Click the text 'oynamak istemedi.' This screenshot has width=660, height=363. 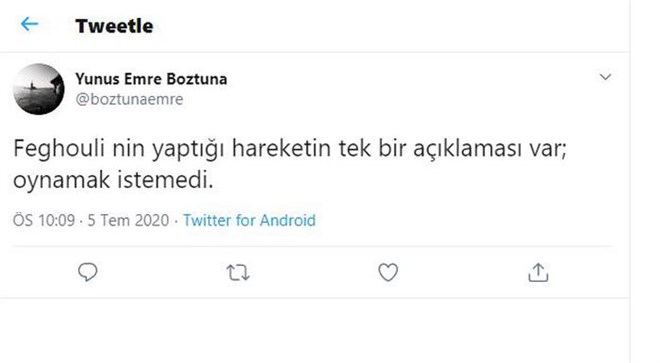pyautogui.click(x=113, y=181)
